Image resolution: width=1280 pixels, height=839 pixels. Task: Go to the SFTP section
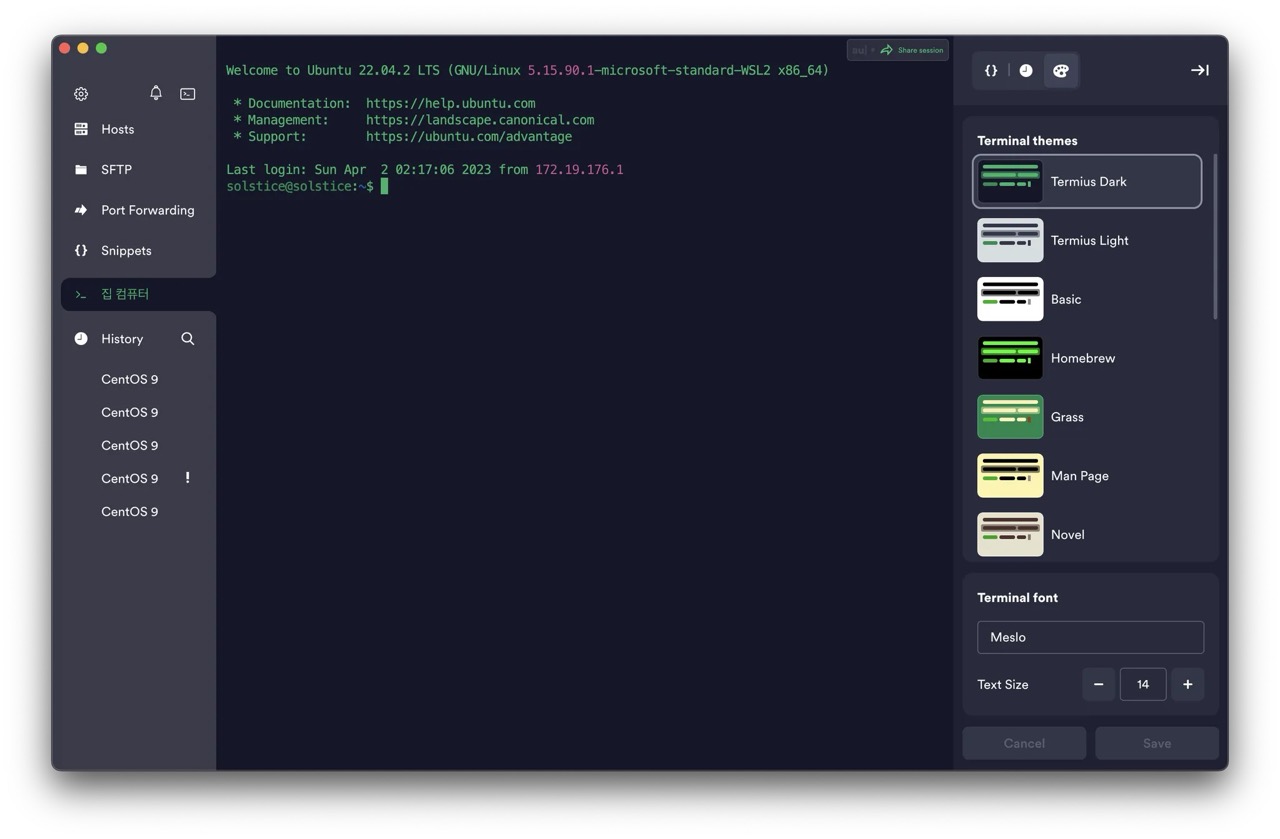tap(116, 170)
